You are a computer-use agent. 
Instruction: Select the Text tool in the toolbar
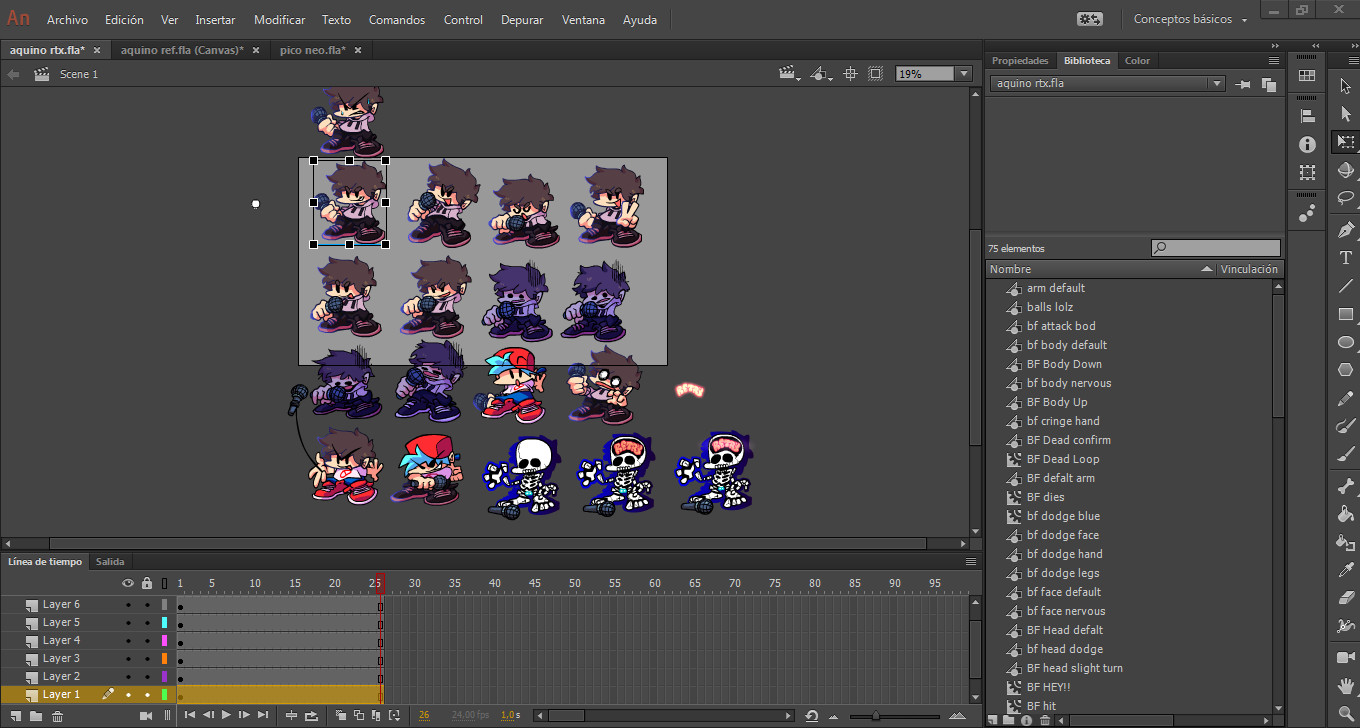point(1346,258)
